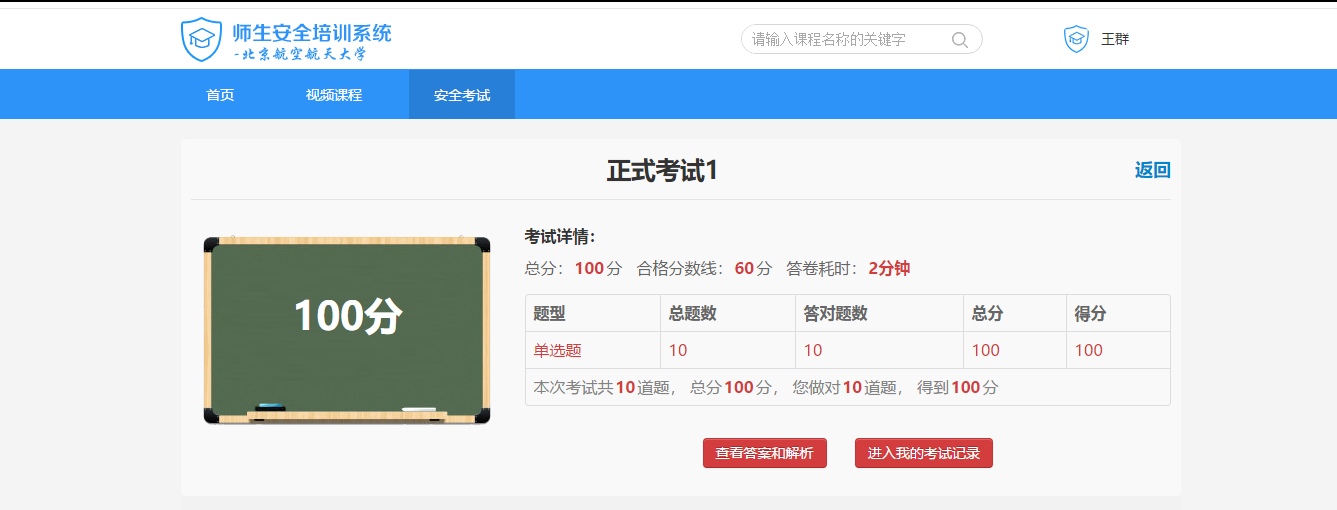Click the white chalk on the blackboard ledge
Image resolution: width=1337 pixels, height=510 pixels.
[x=419, y=409]
